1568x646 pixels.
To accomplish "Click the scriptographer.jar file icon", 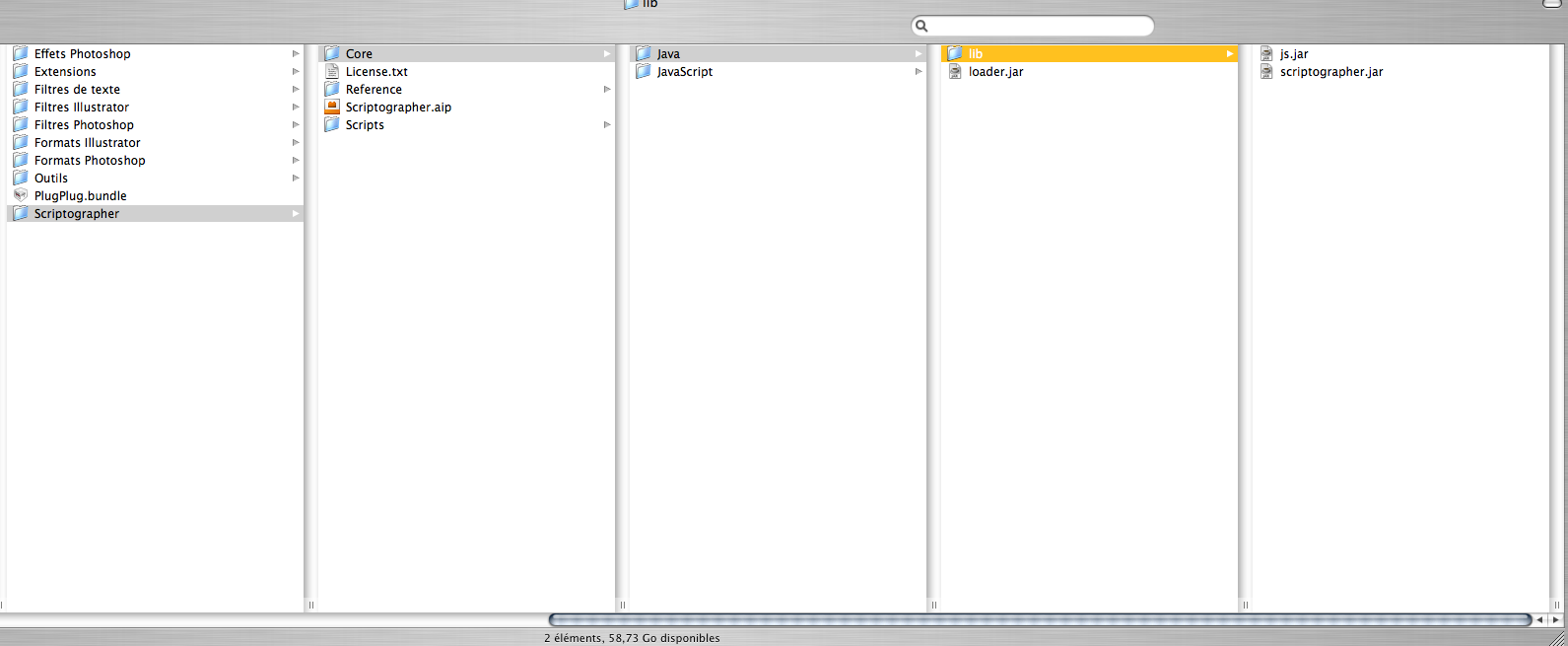I will click(1266, 71).
